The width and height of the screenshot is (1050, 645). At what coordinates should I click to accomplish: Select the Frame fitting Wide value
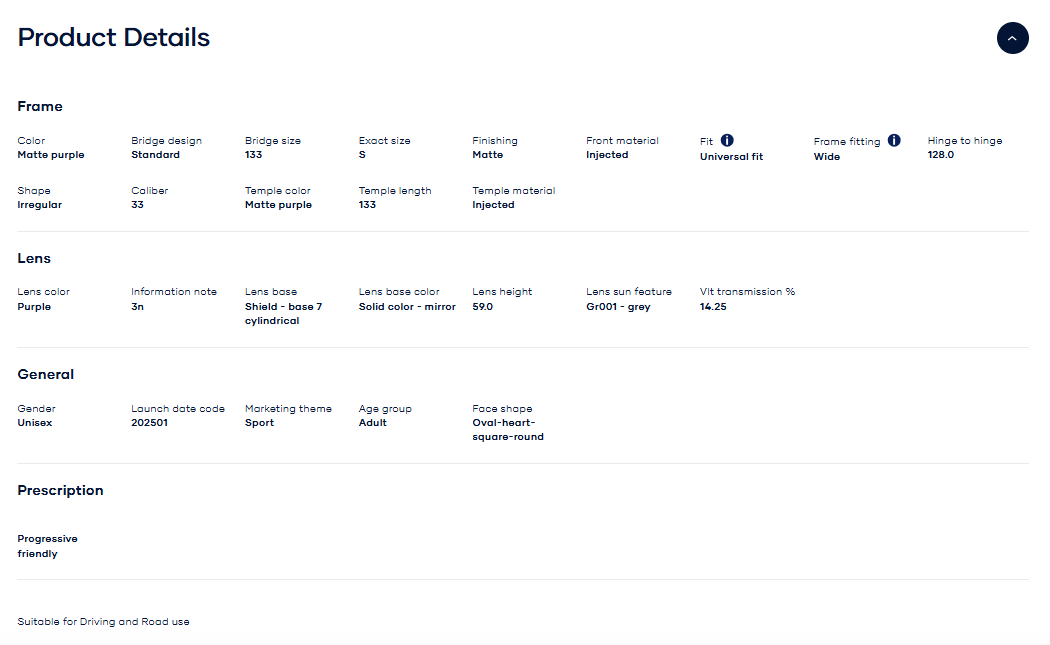point(826,157)
